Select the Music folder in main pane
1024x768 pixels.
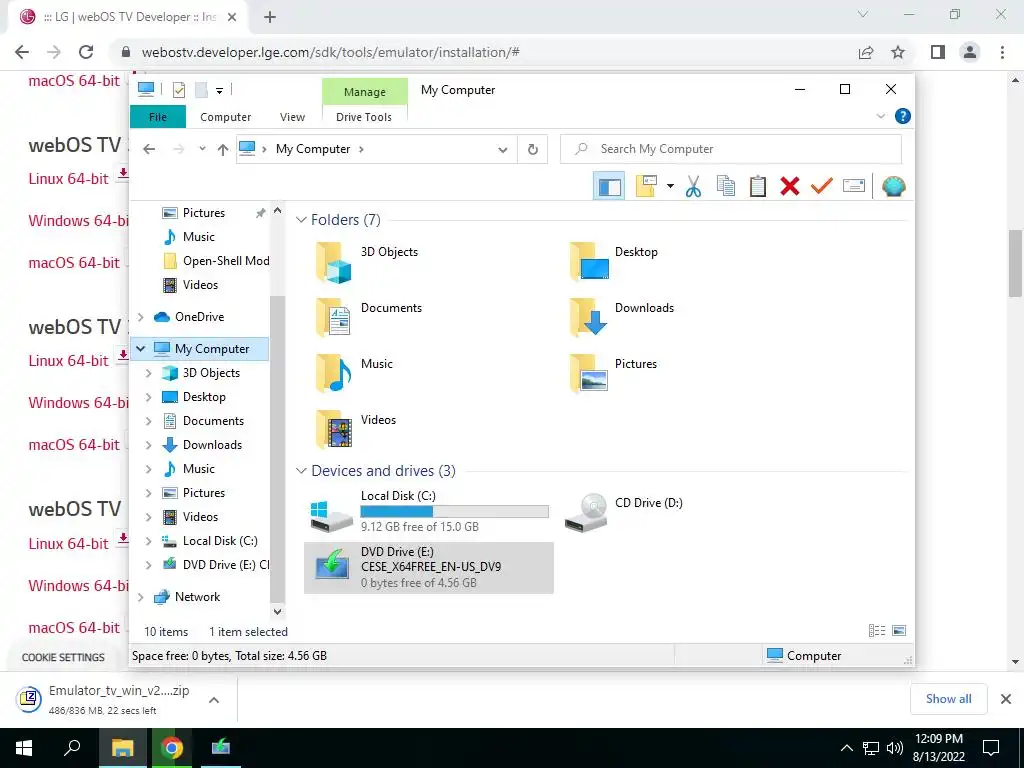pos(355,373)
